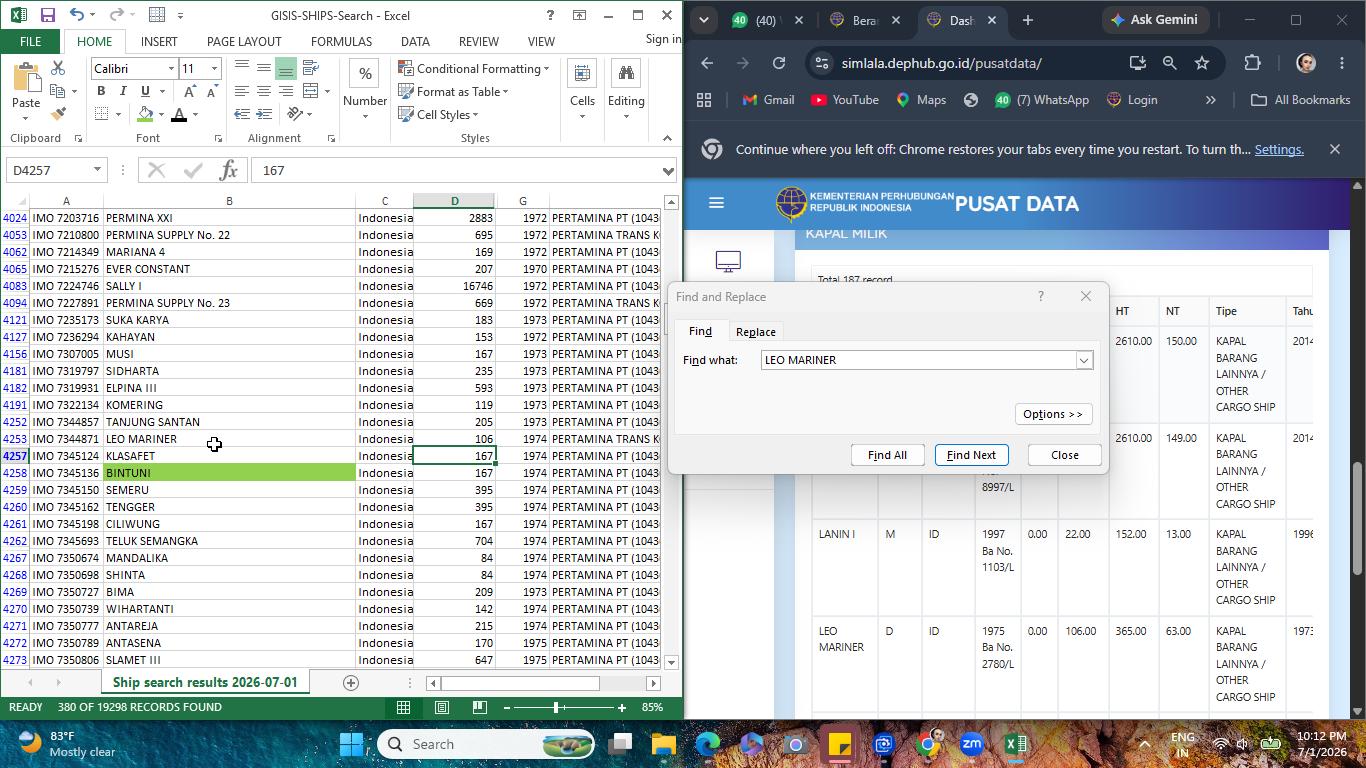Open Format as Table dropdown

coord(454,91)
